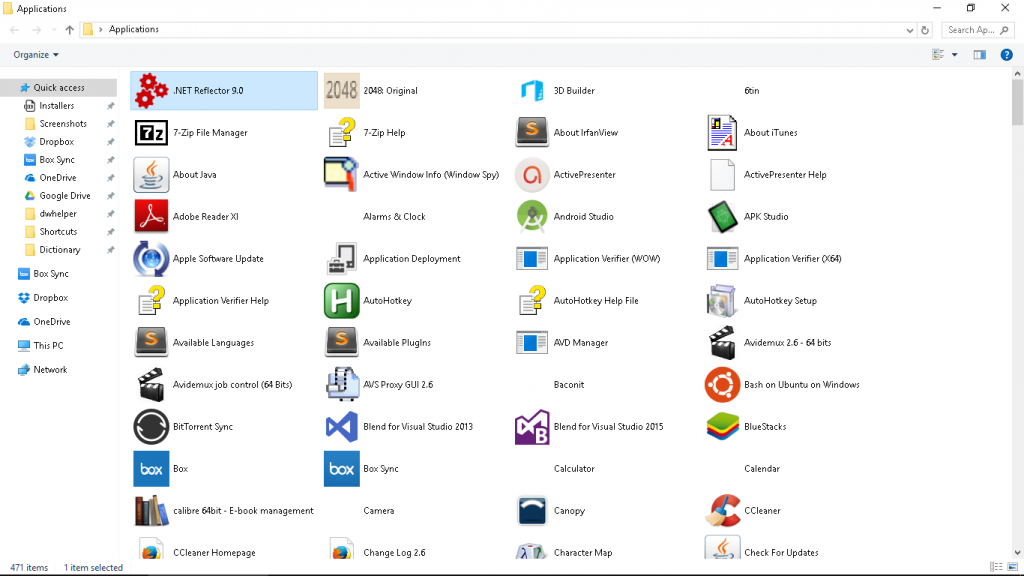Click inside the Search Applications box
The width and height of the screenshot is (1024, 576).
point(970,29)
